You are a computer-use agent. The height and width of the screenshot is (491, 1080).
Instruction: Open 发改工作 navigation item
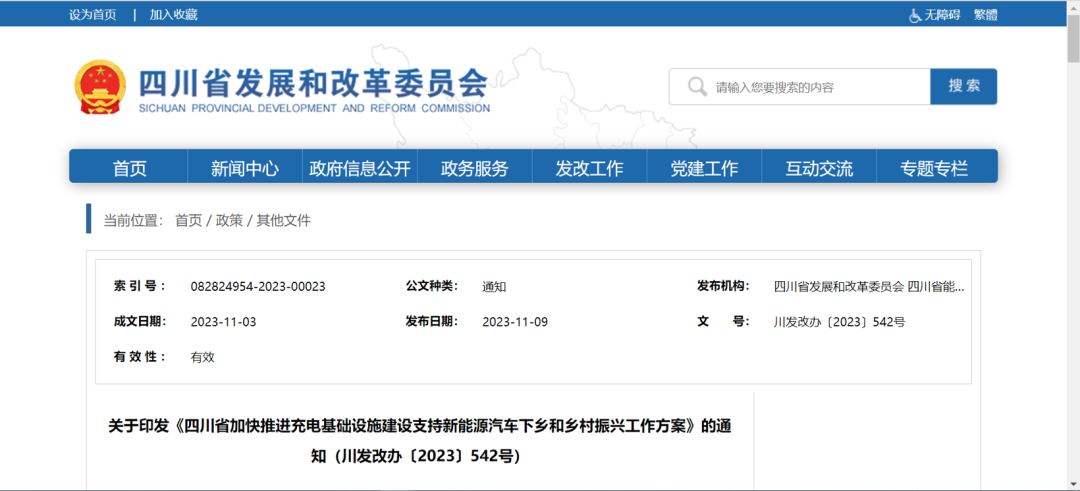tap(589, 168)
